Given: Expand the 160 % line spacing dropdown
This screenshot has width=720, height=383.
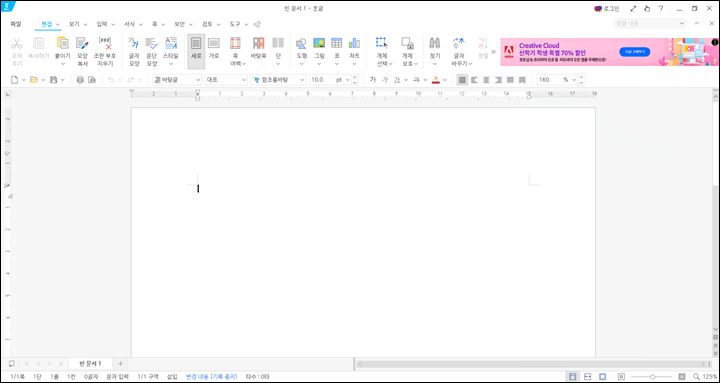Looking at the screenshot, I should (574, 80).
